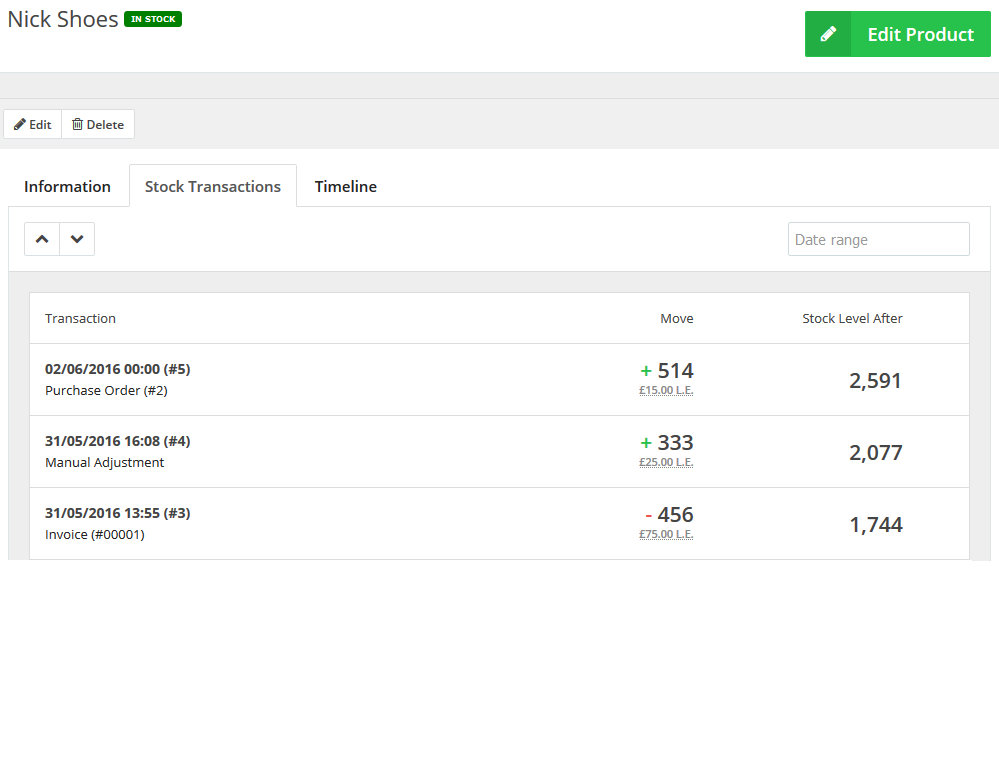Click the + 333 move value
The width and height of the screenshot is (999, 758).
666,442
